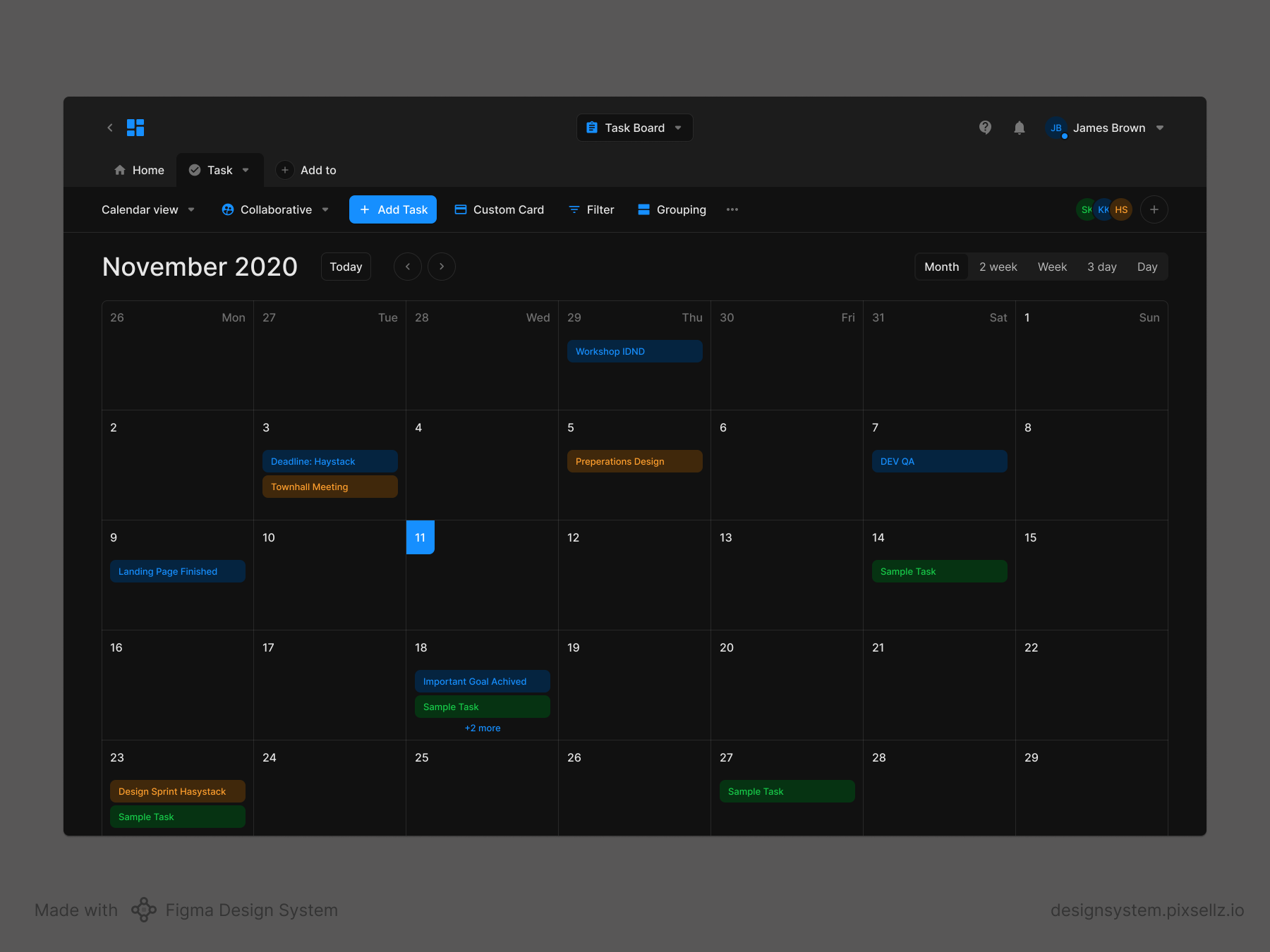
Task: Select the Home tab
Action: [139, 170]
